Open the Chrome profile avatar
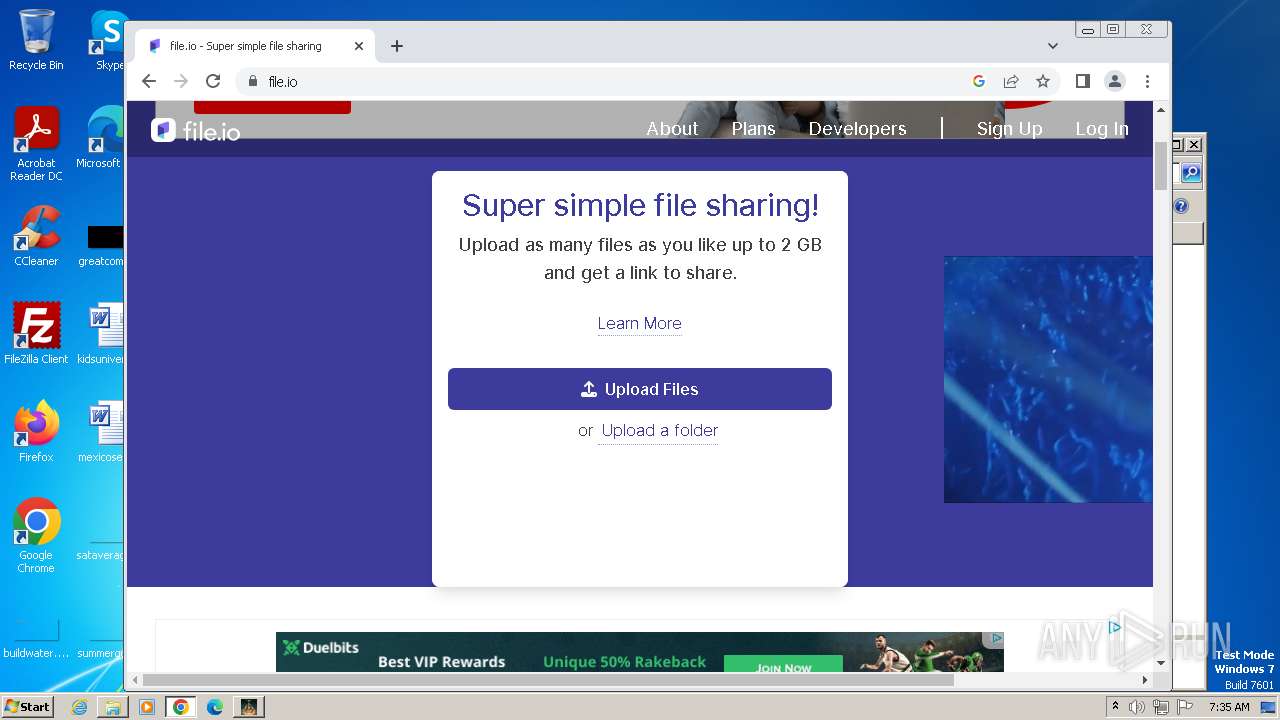The width and height of the screenshot is (1280, 720). tap(1115, 82)
